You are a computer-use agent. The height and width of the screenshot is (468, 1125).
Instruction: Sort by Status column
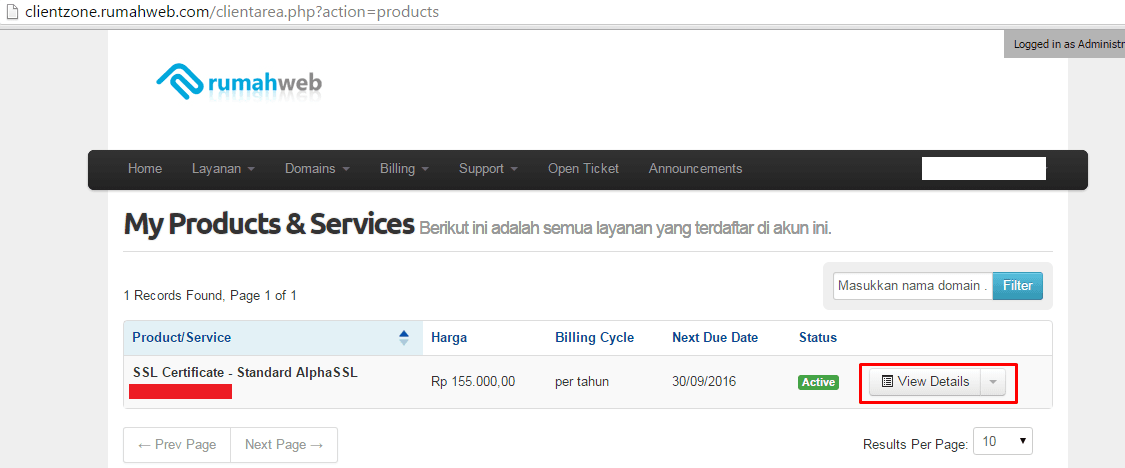818,337
